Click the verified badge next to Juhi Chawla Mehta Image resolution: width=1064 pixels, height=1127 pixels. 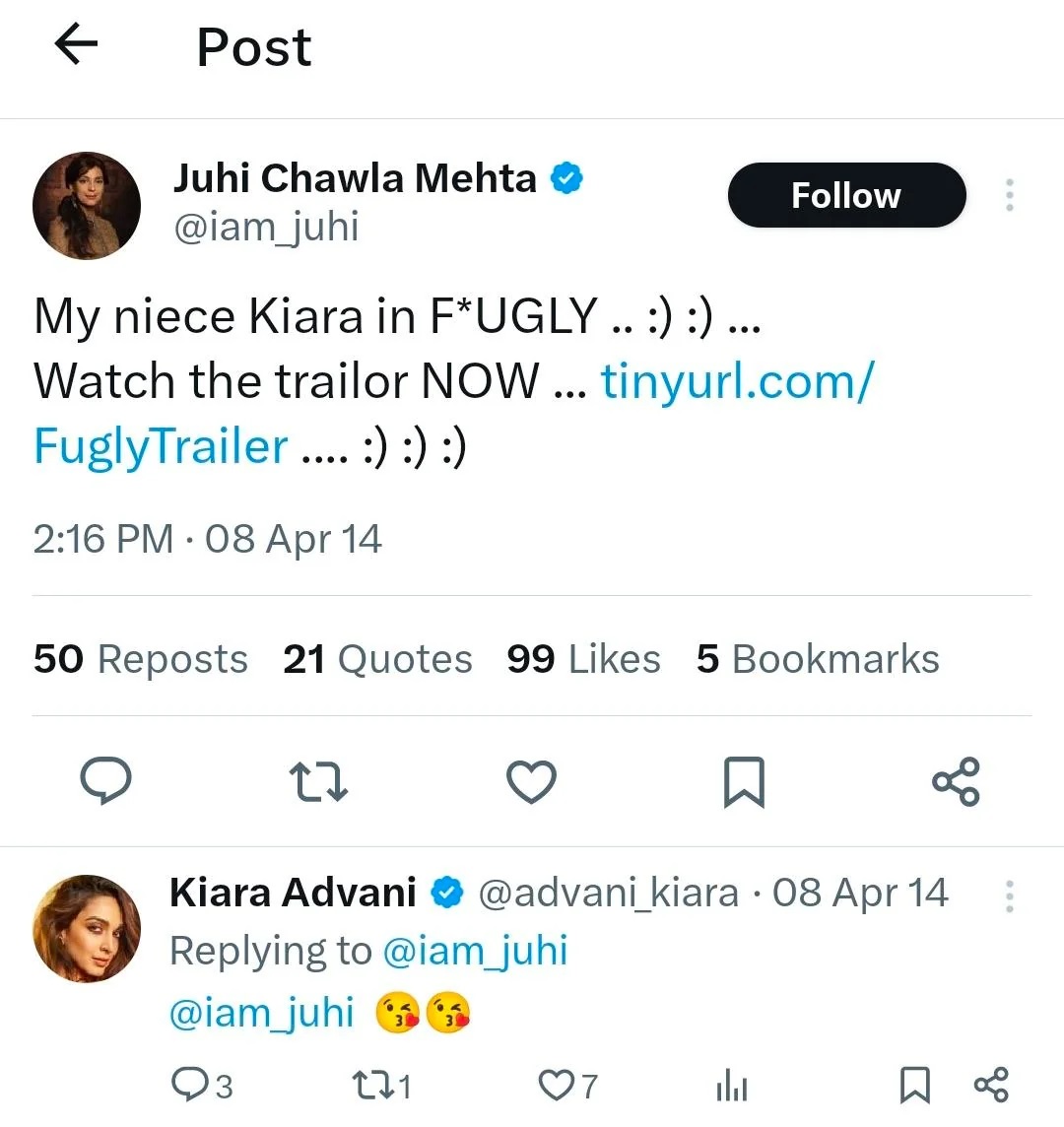click(x=566, y=177)
